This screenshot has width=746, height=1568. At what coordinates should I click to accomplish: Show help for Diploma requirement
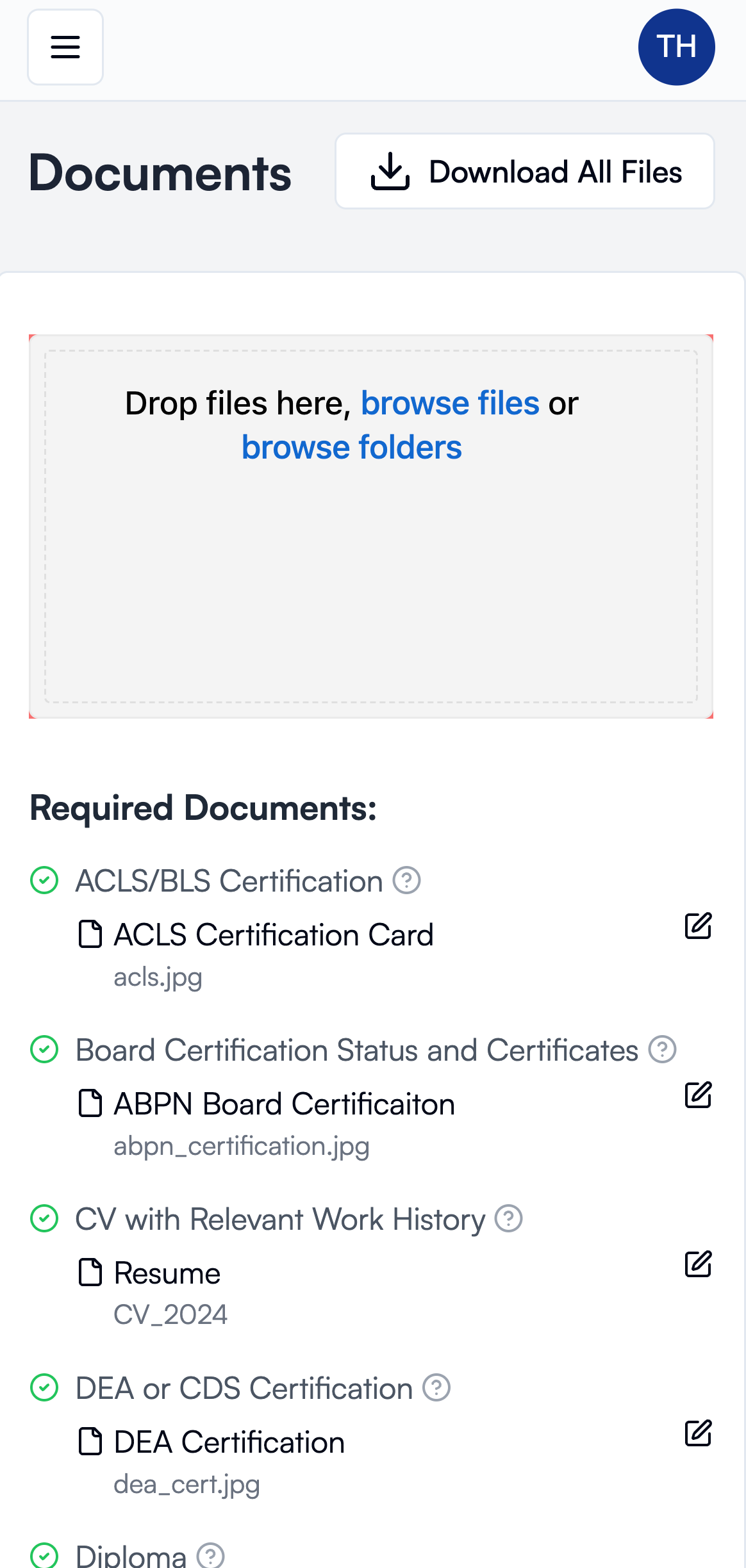tap(210, 1555)
